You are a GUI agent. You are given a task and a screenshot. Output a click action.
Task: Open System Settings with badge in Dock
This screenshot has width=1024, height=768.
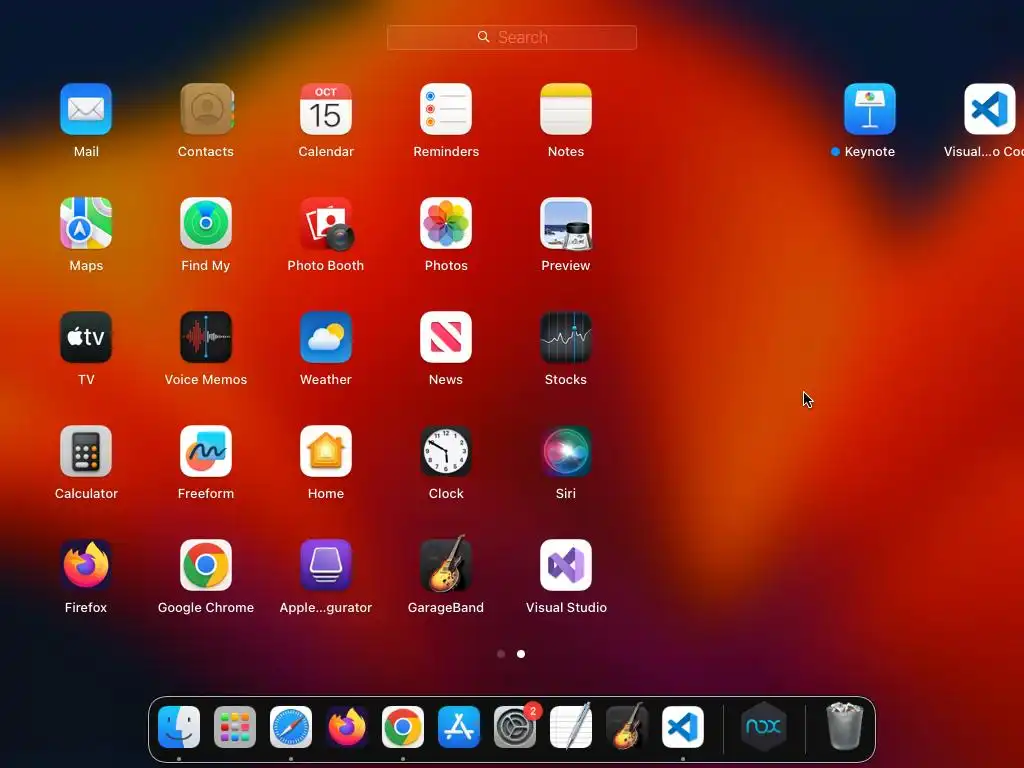tap(515, 727)
